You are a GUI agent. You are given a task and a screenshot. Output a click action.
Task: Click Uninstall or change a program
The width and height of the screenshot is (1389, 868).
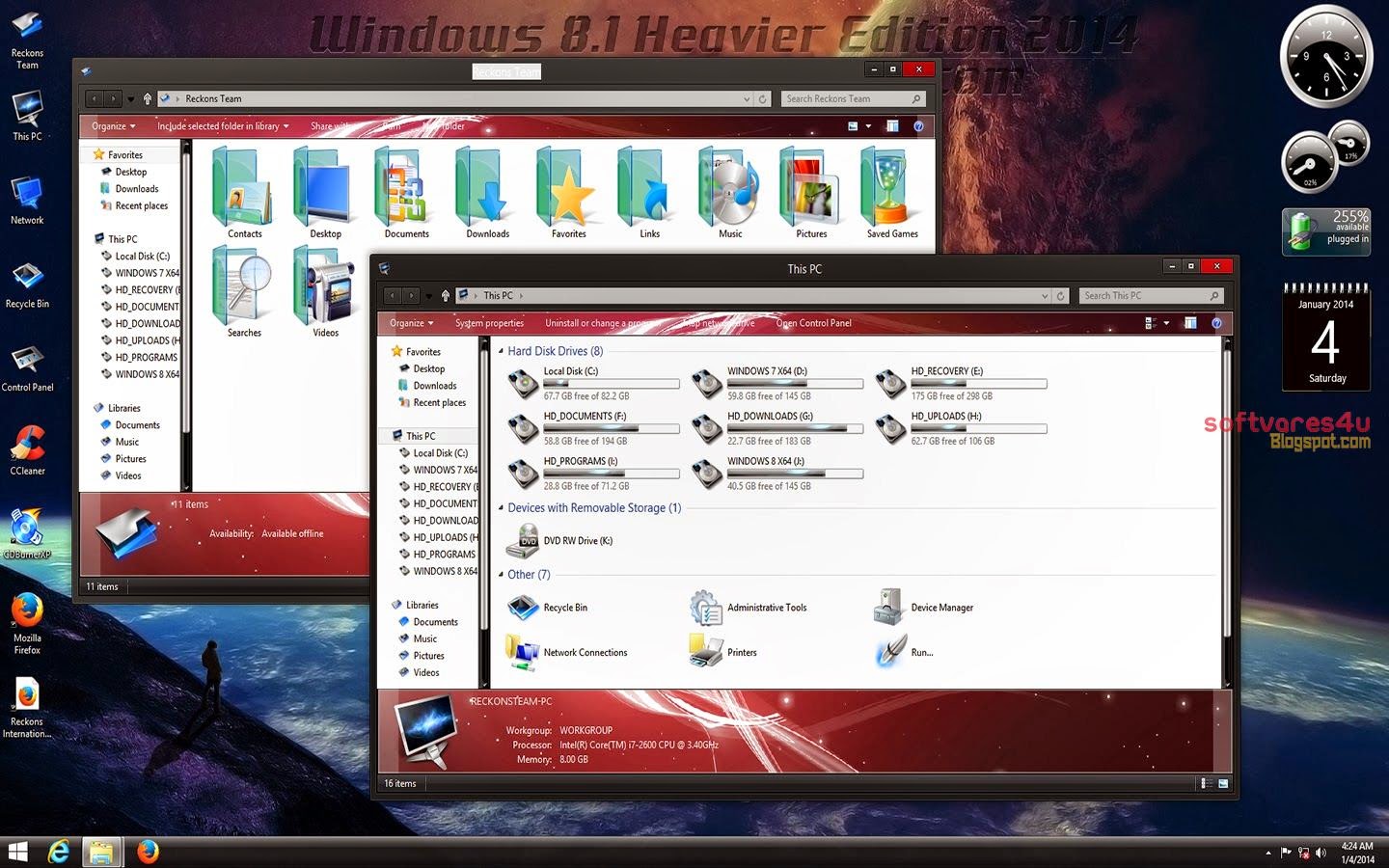point(604,323)
